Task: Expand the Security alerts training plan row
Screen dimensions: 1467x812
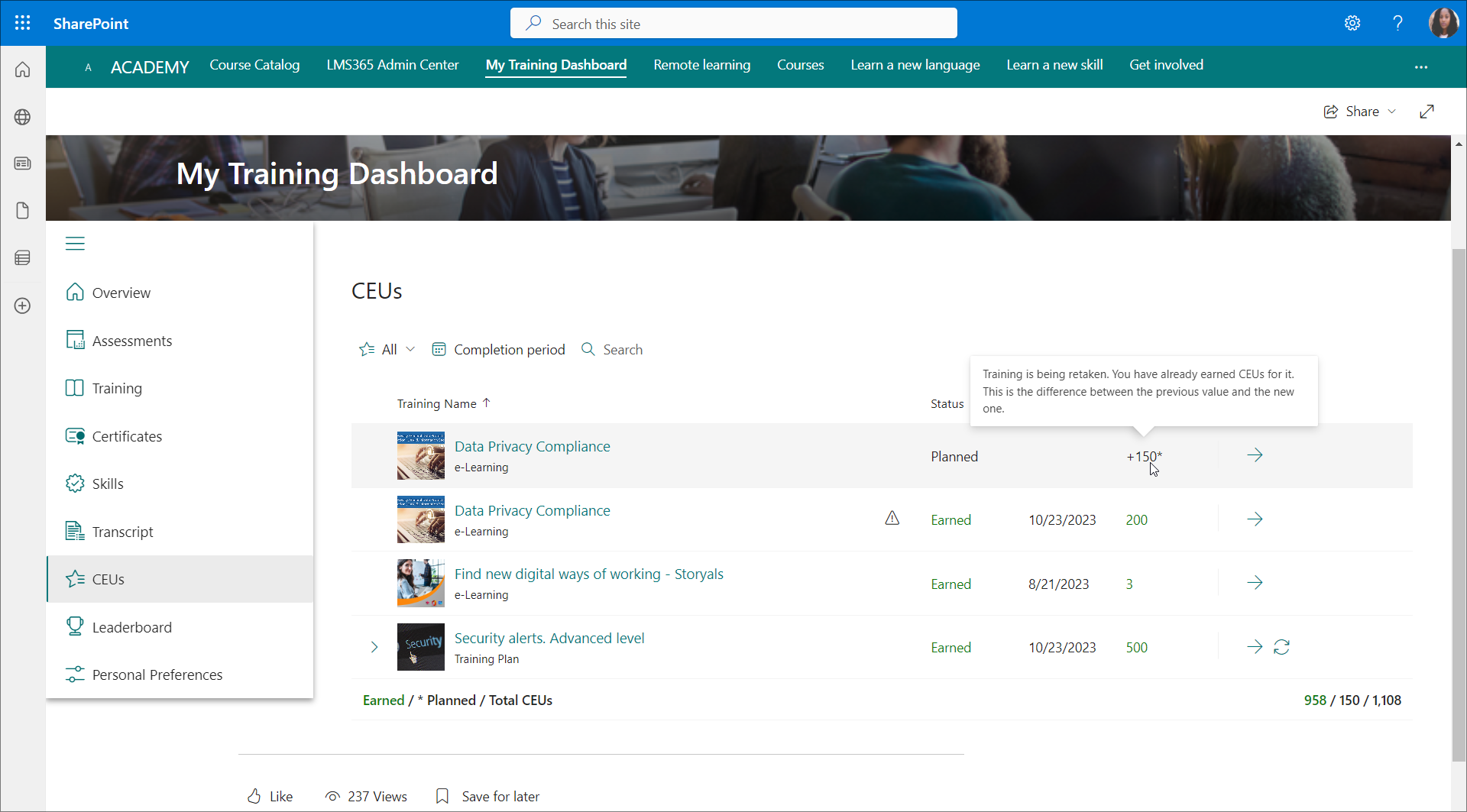Action: coord(374,647)
